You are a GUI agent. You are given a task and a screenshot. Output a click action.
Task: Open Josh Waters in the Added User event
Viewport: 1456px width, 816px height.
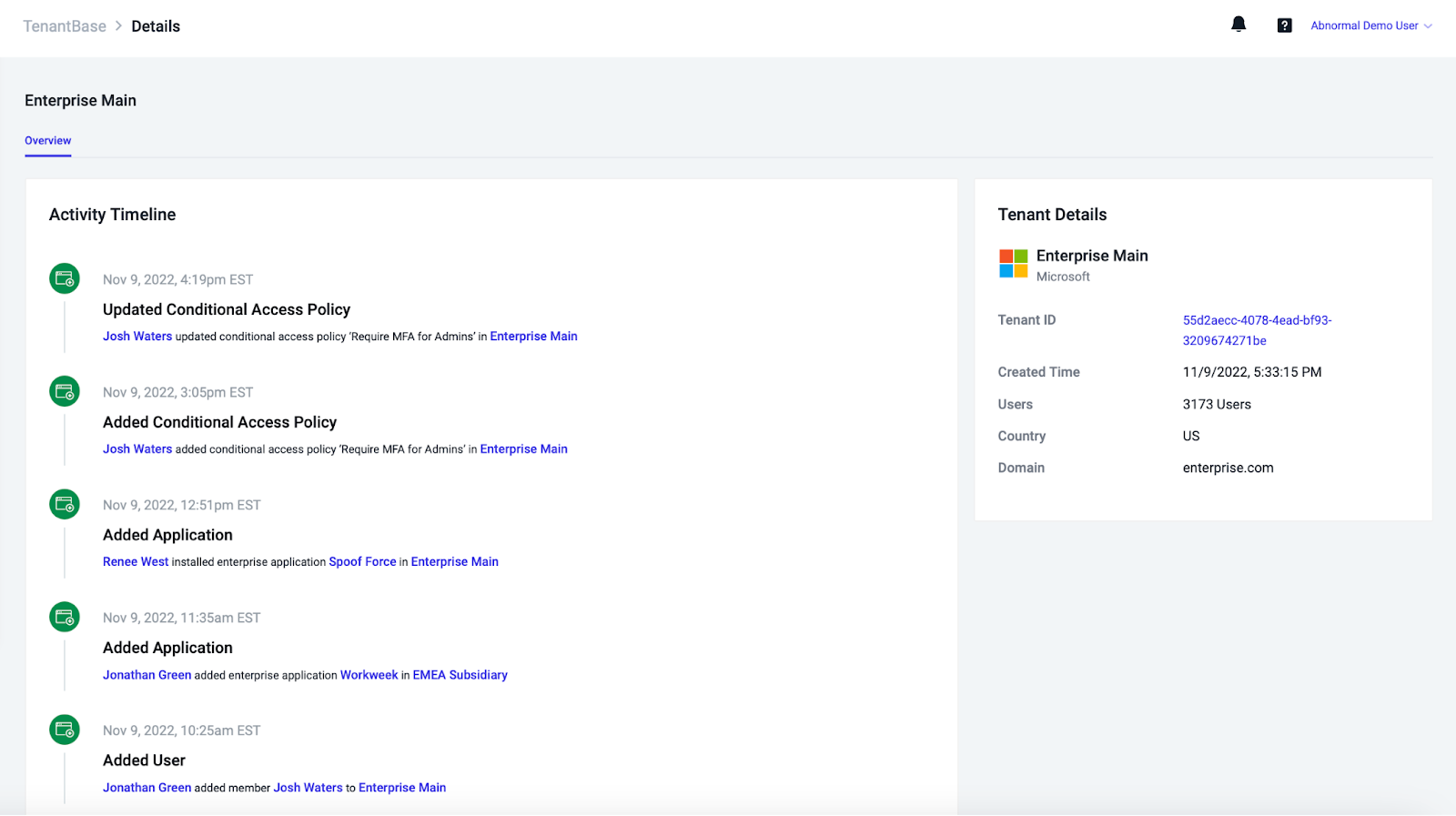coord(308,788)
